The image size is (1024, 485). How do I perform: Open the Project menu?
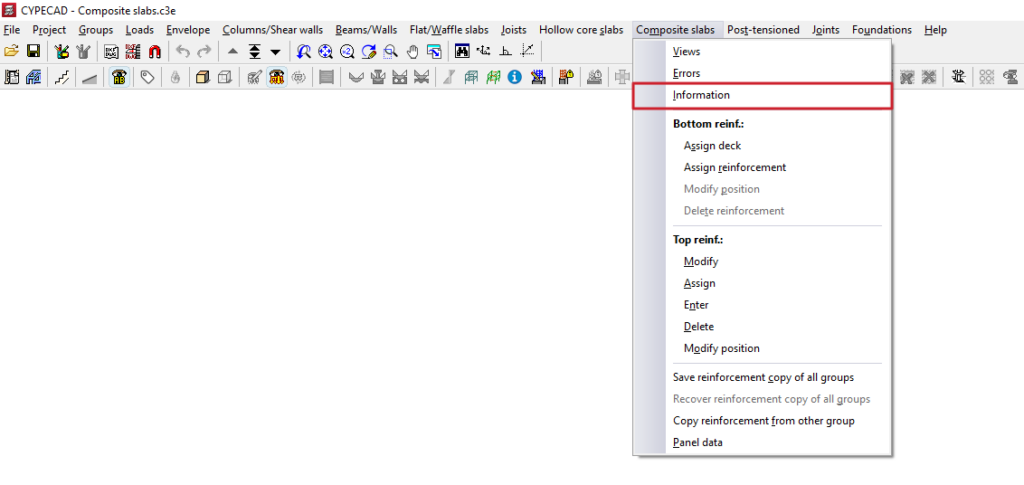pos(50,30)
